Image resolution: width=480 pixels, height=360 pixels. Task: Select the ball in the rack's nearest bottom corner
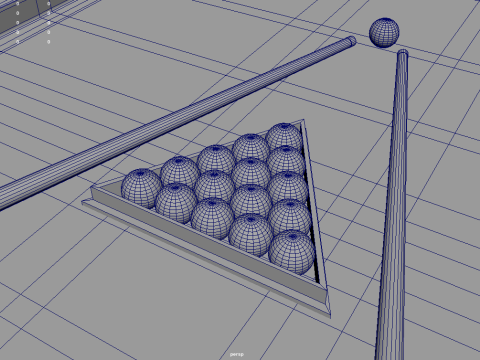tap(292, 252)
